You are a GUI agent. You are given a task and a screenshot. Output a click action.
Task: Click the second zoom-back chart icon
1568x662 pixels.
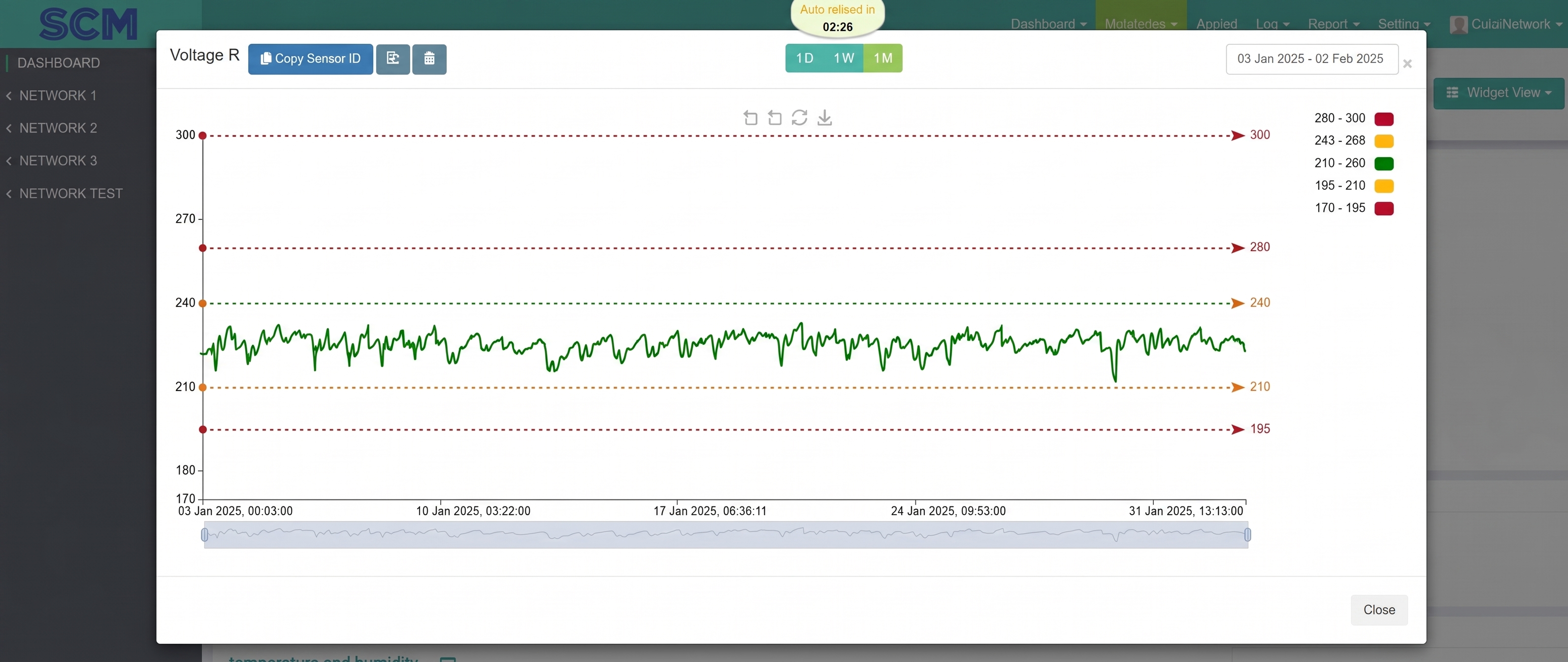774,118
